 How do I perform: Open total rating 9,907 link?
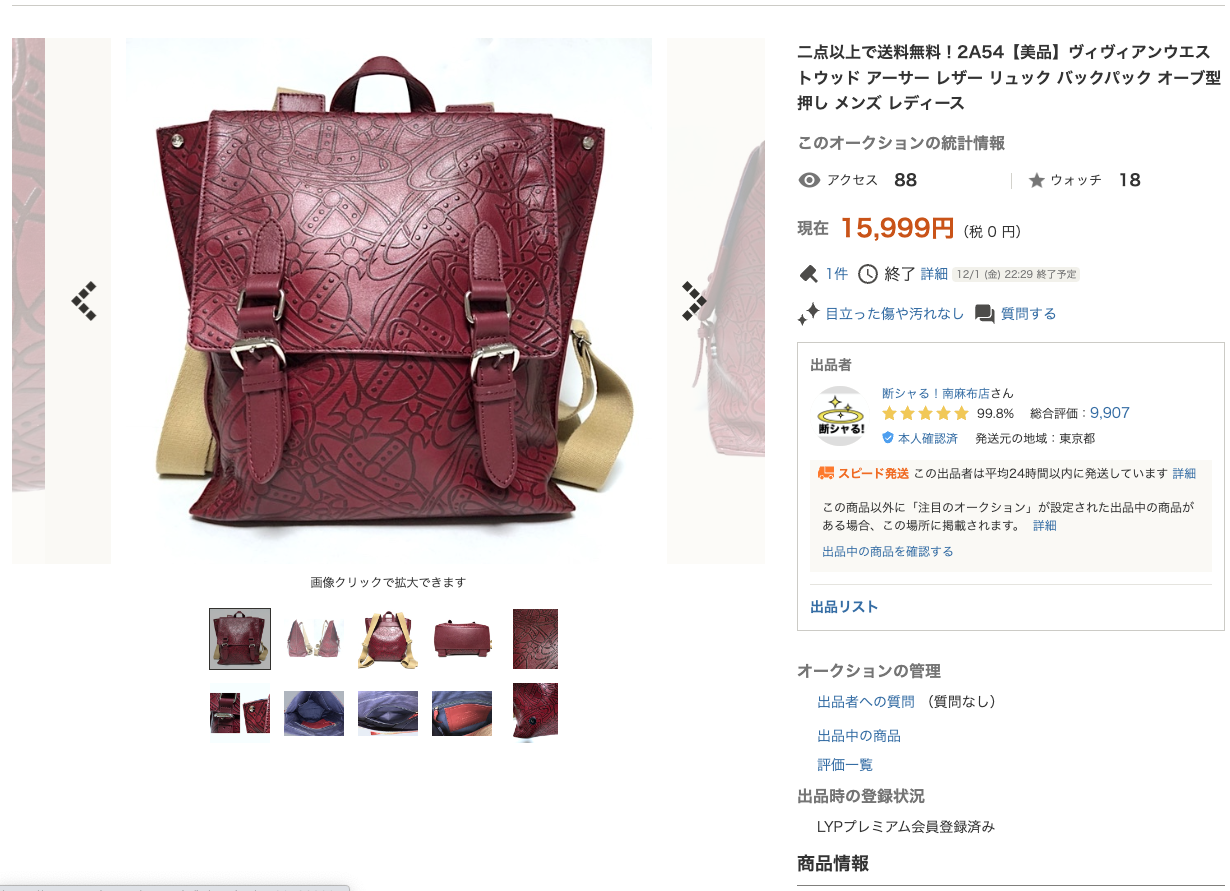tap(1109, 413)
